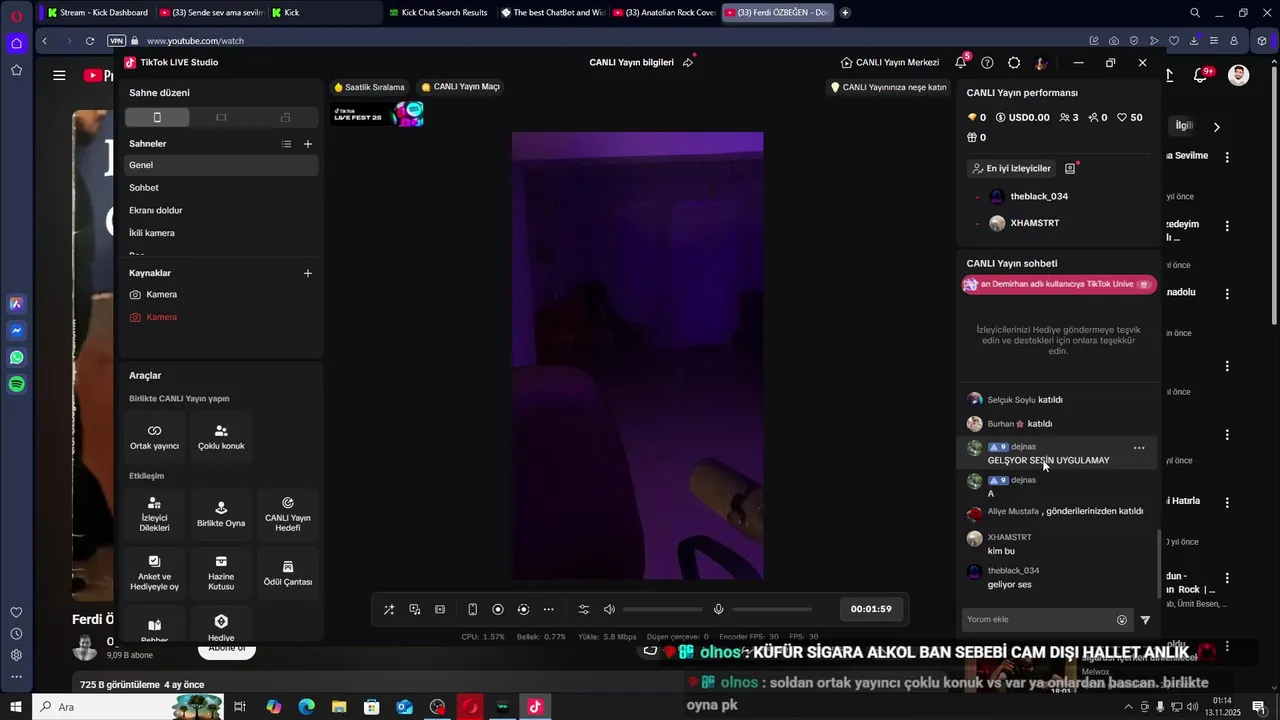The image size is (1280, 720).
Task: Open Spotify in Opera sidebar
Action: 17,384
